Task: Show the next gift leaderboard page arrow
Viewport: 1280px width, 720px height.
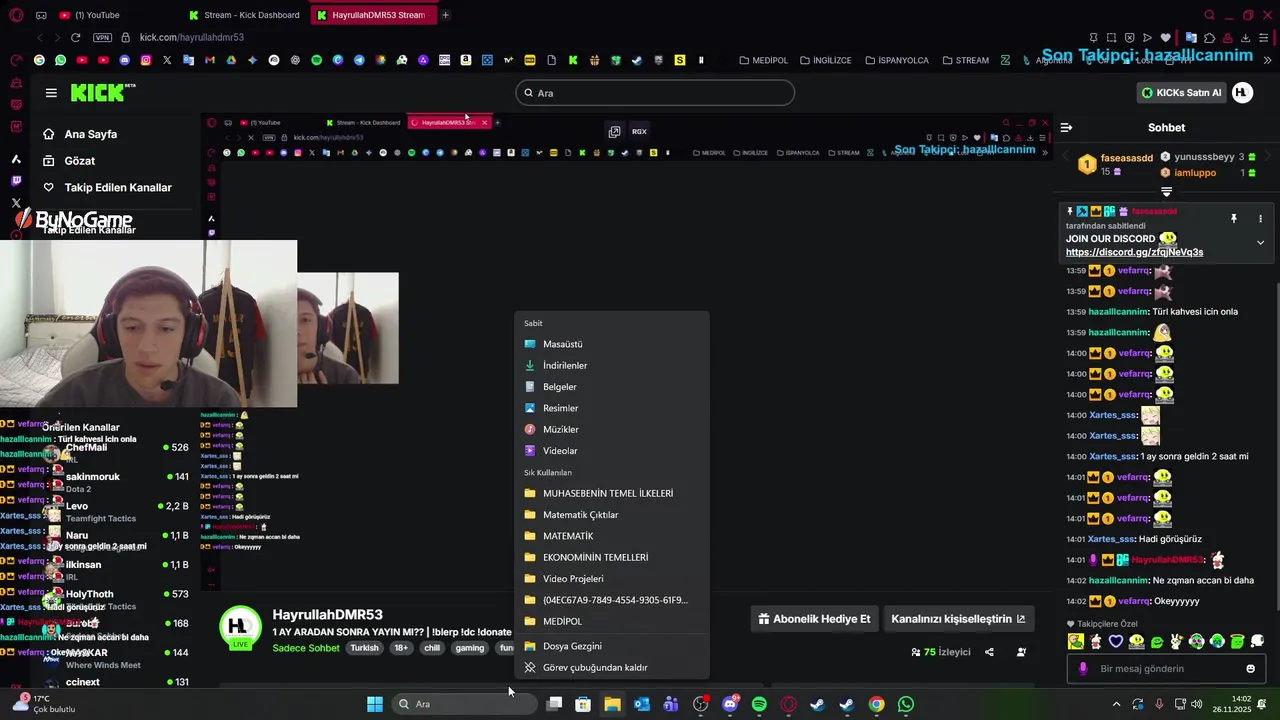Action: tap(1268, 157)
